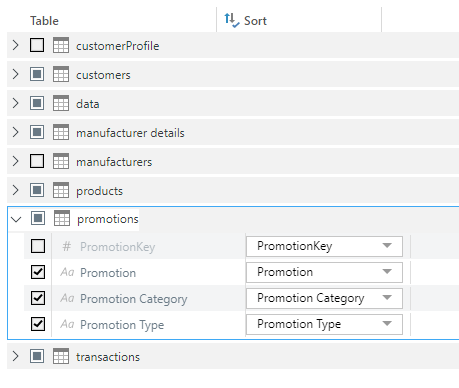
Task: Select the manufacturers table name
Action: tap(114, 162)
